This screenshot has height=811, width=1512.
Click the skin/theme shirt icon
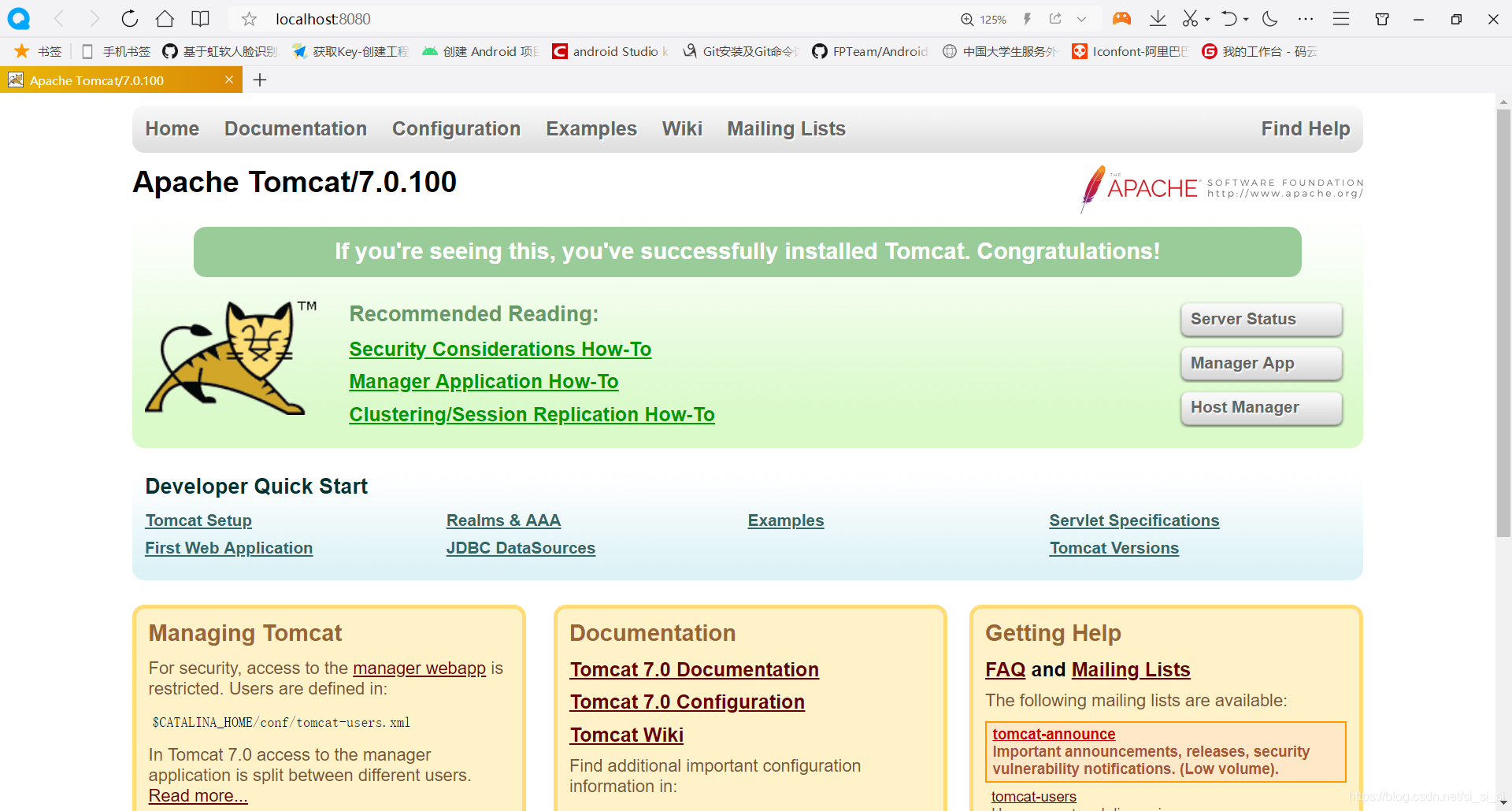point(1382,19)
